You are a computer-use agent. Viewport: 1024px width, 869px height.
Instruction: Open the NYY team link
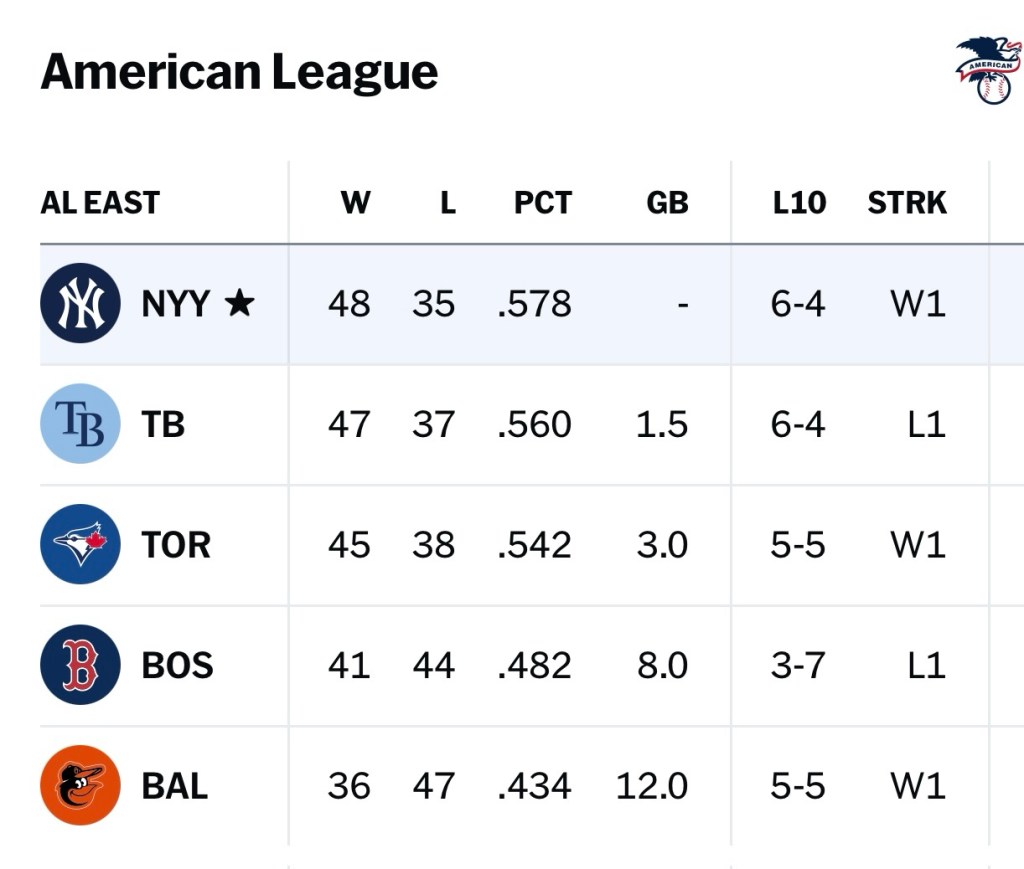(x=175, y=303)
